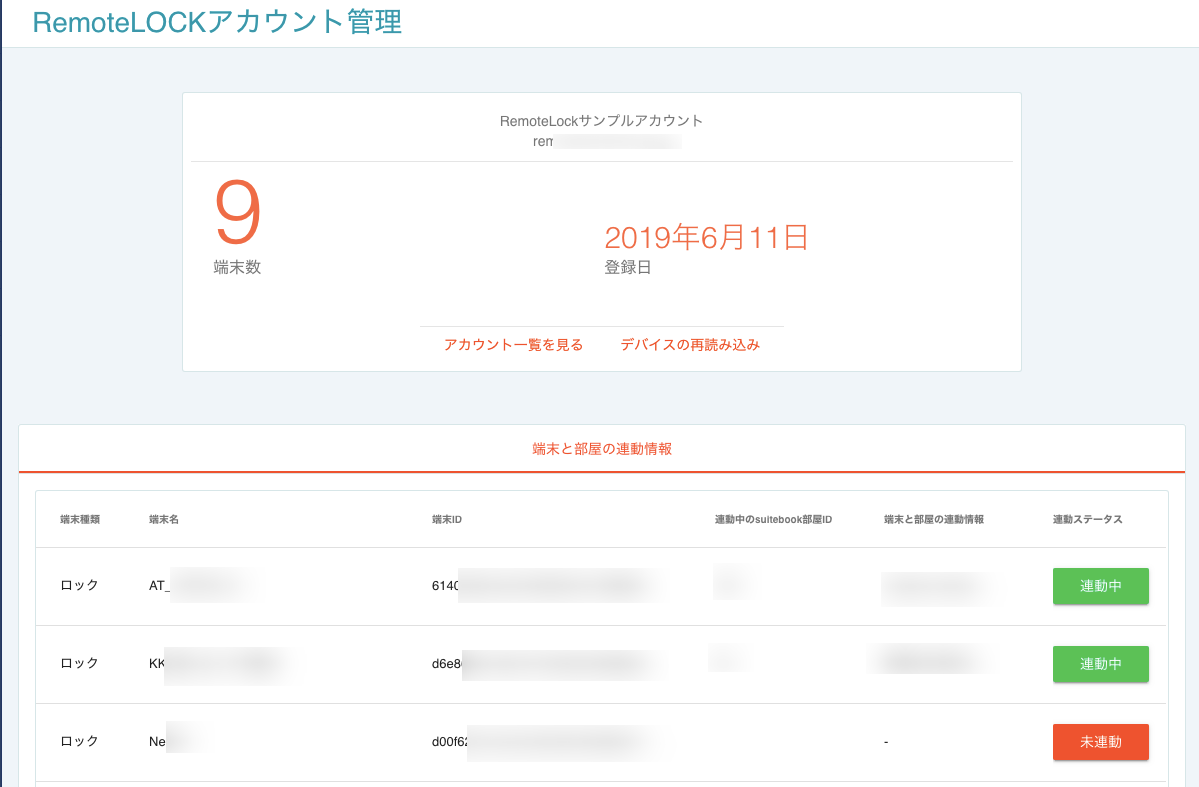Click the 端末ID column header
The height and width of the screenshot is (787, 1199).
click(x=447, y=519)
